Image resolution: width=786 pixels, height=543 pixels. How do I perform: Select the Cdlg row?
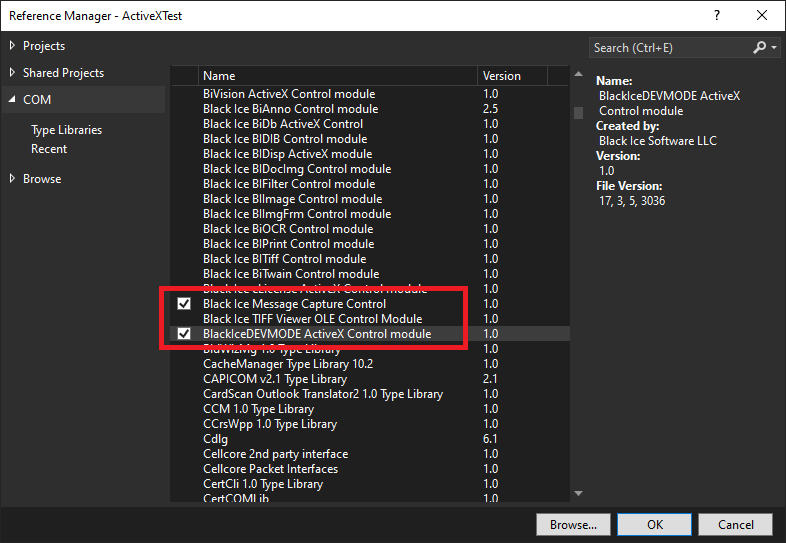(369, 439)
